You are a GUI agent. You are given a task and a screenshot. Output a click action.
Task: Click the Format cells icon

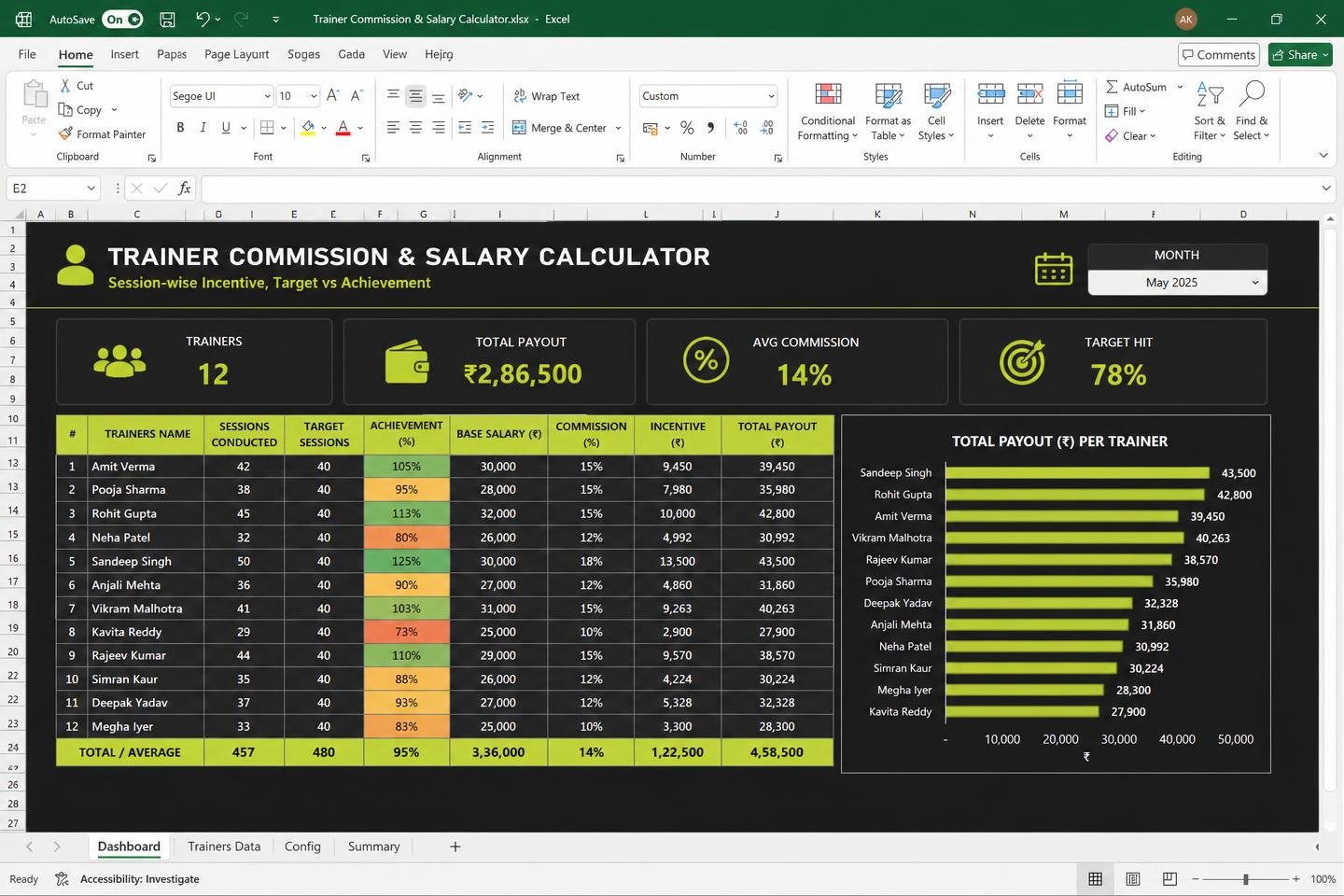[1070, 94]
